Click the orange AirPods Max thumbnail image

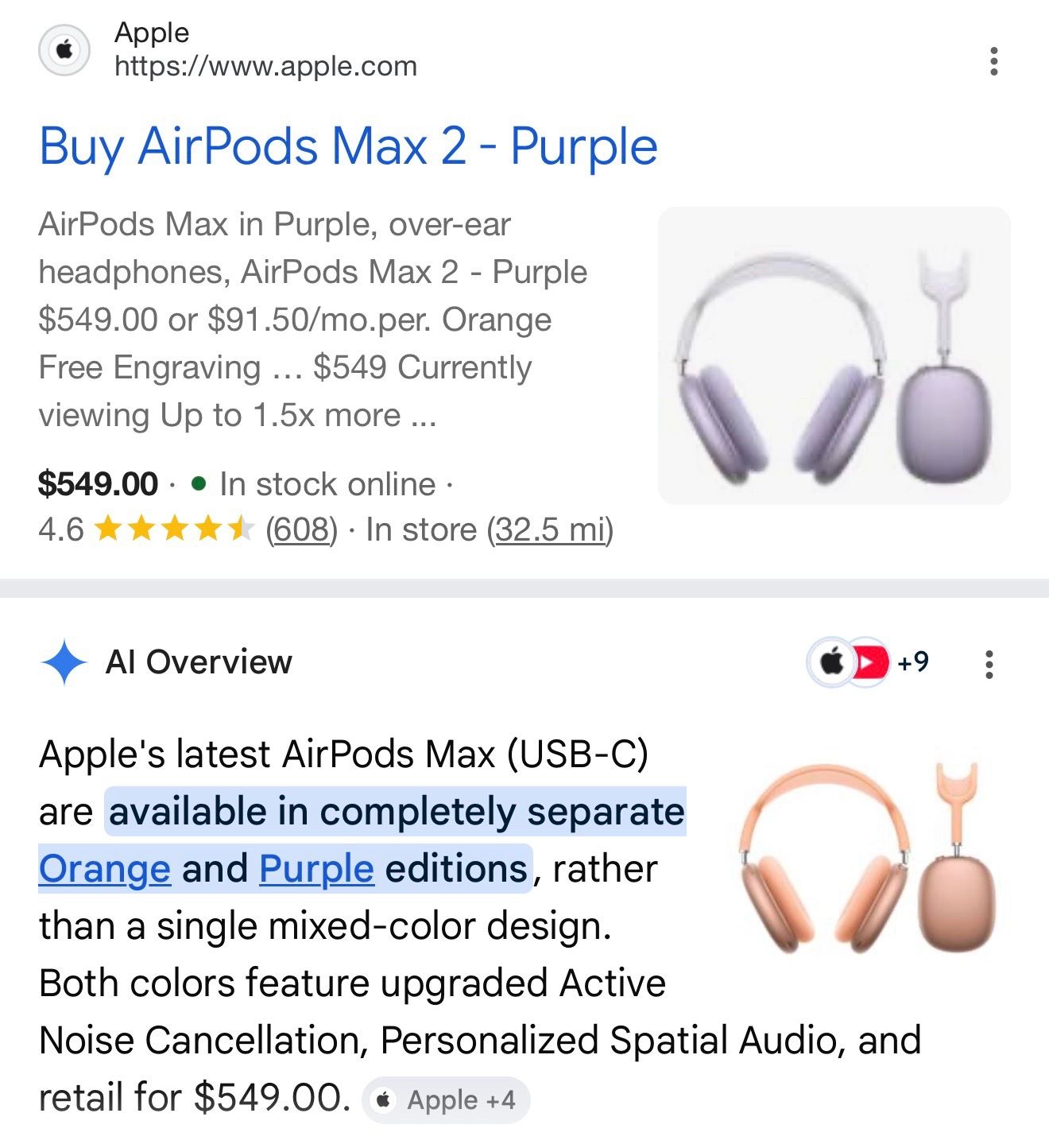pos(866,857)
